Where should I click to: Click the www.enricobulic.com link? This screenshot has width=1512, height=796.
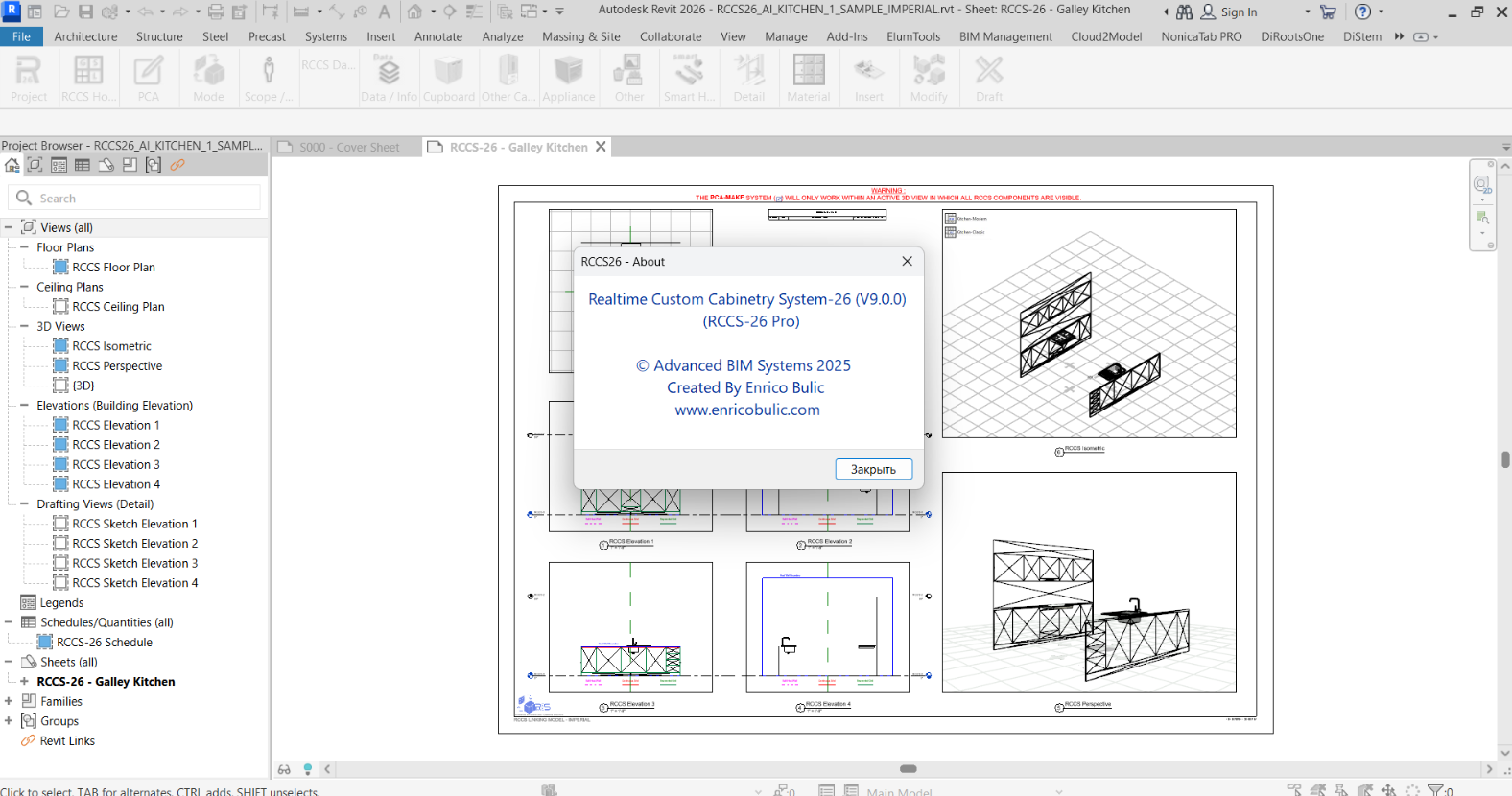coord(747,410)
